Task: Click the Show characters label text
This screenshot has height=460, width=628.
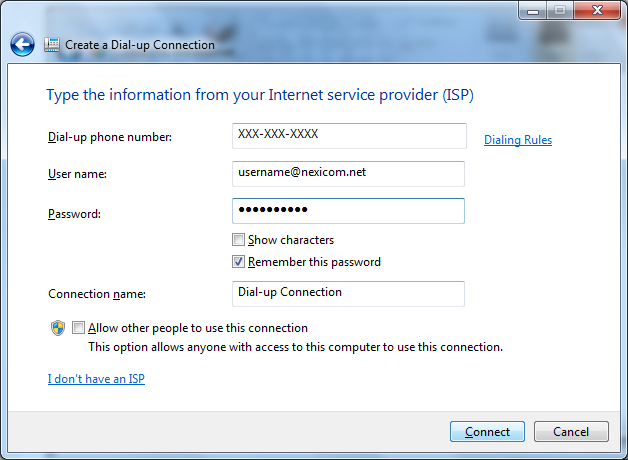Action: 291,240
